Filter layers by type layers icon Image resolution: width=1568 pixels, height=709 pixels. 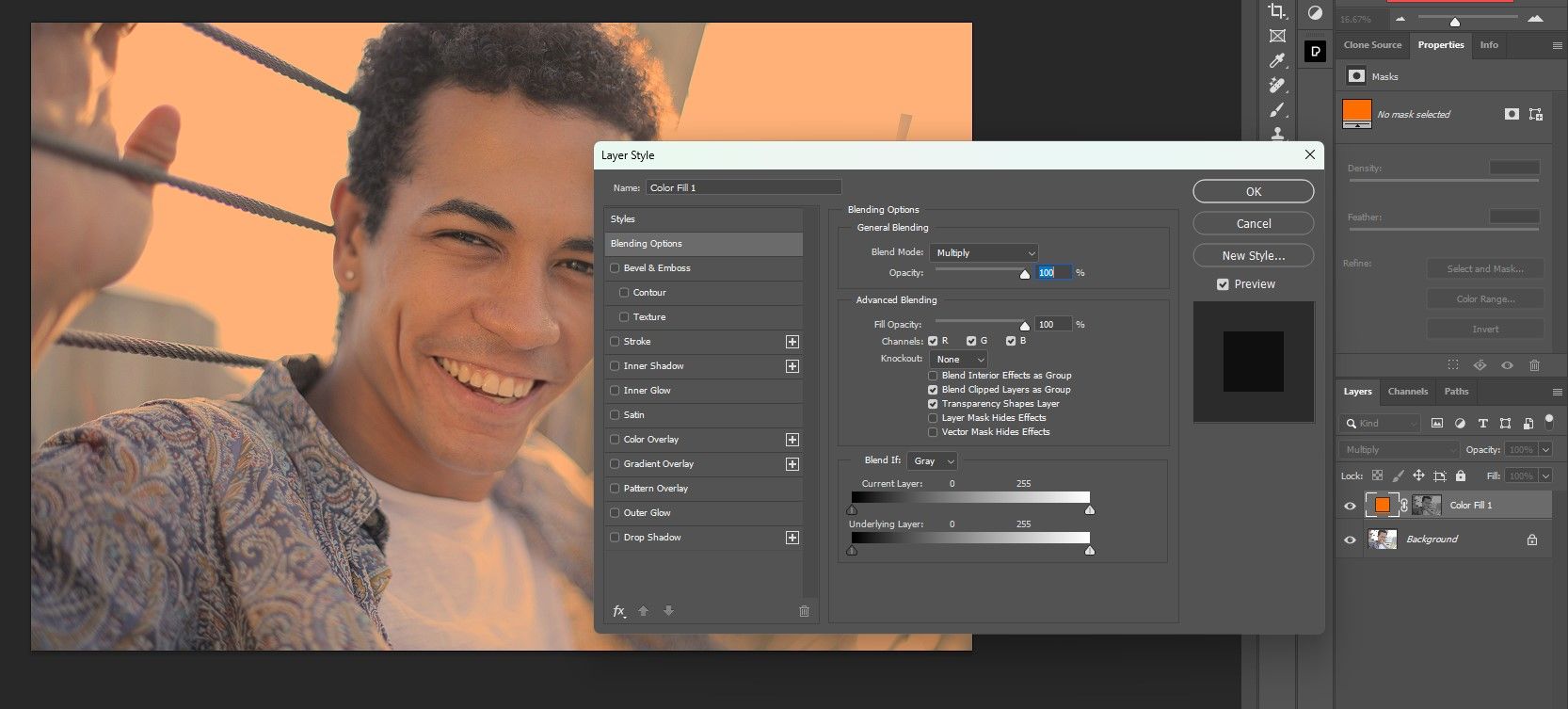pyautogui.click(x=1482, y=424)
